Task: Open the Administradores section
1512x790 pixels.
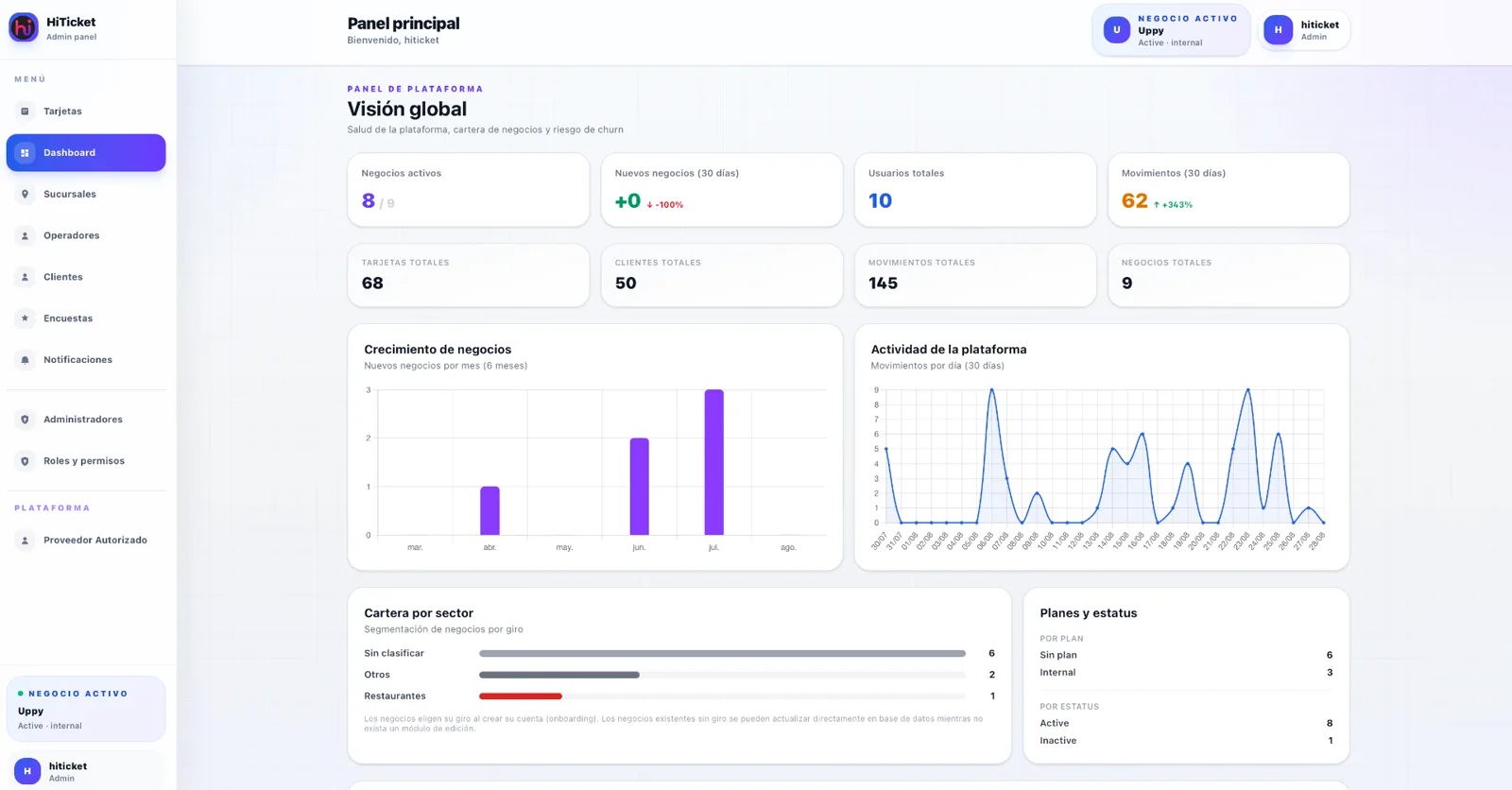Action: point(86,420)
